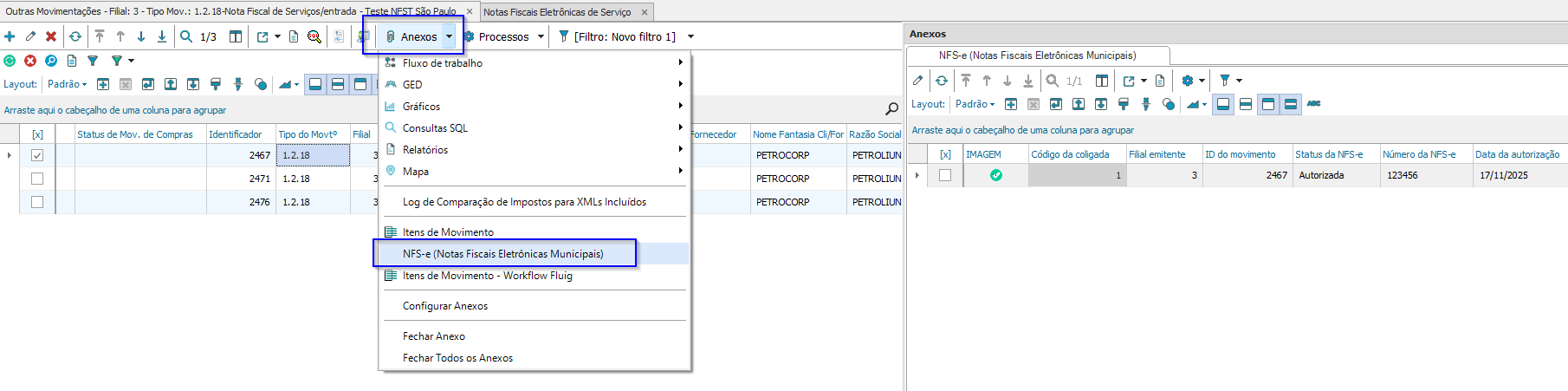Viewport: 1568px width, 391px height.
Task: Open the Processos dropdown arrow
Action: tap(541, 36)
